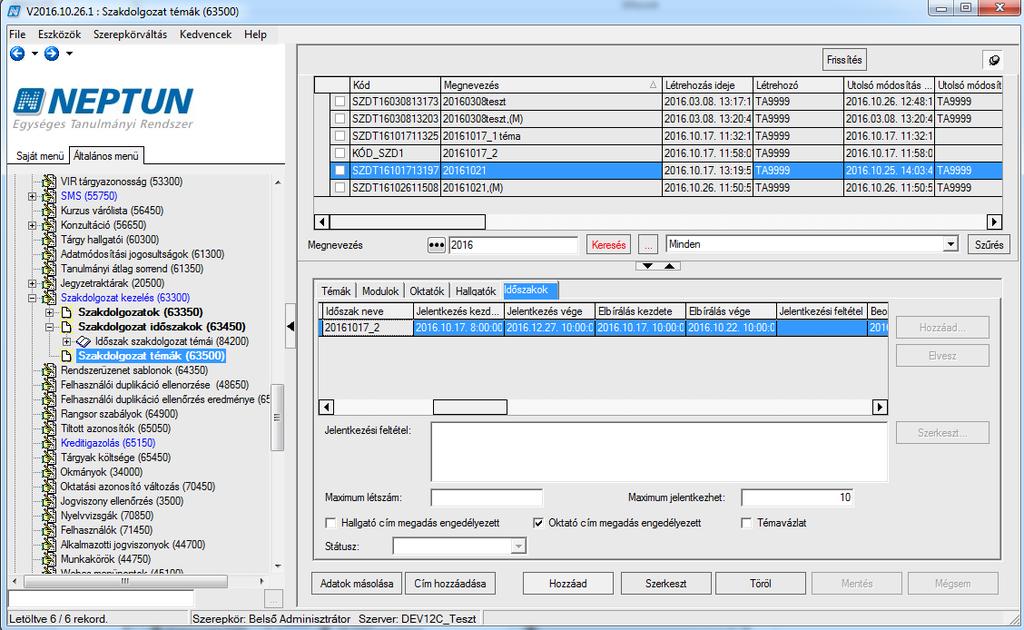Click the Neptun app icon in title bar
1024x630 pixels.
click(x=14, y=11)
